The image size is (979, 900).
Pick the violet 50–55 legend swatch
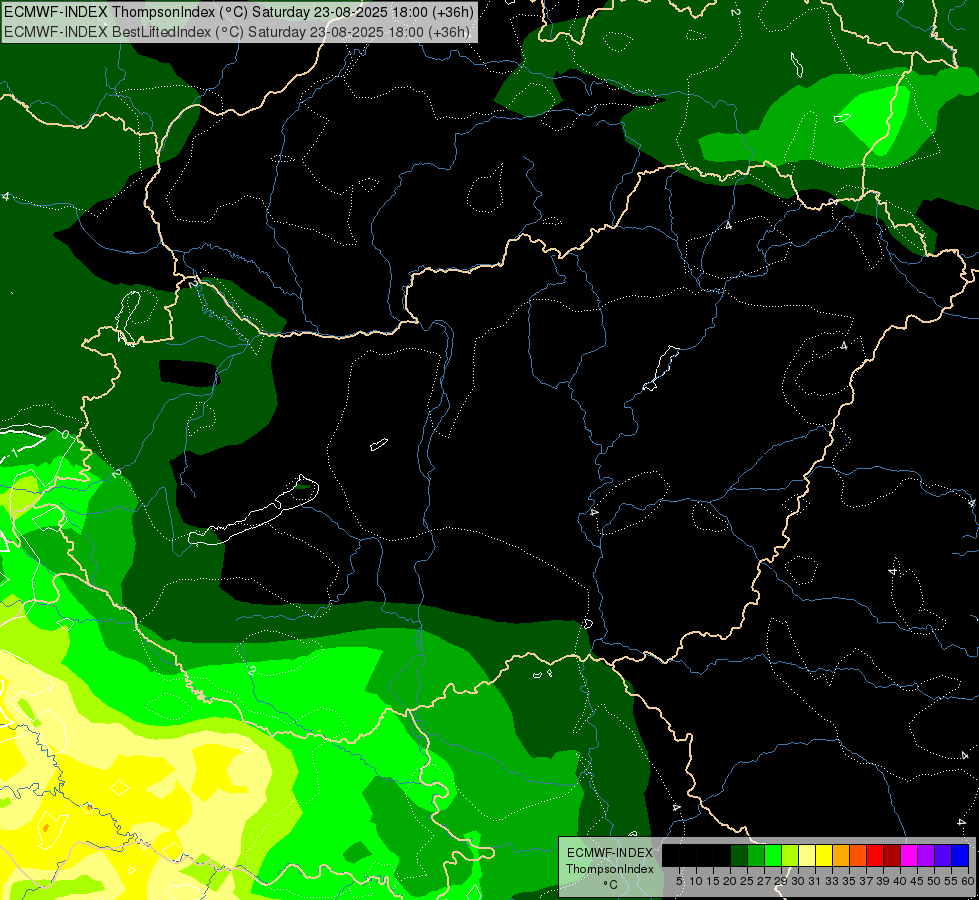click(943, 855)
